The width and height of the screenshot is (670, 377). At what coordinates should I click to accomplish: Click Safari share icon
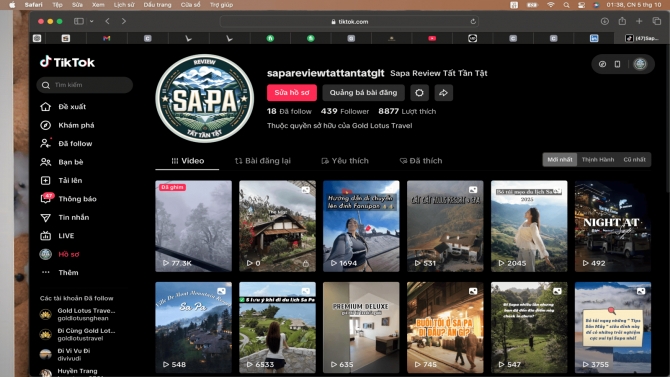coord(622,21)
